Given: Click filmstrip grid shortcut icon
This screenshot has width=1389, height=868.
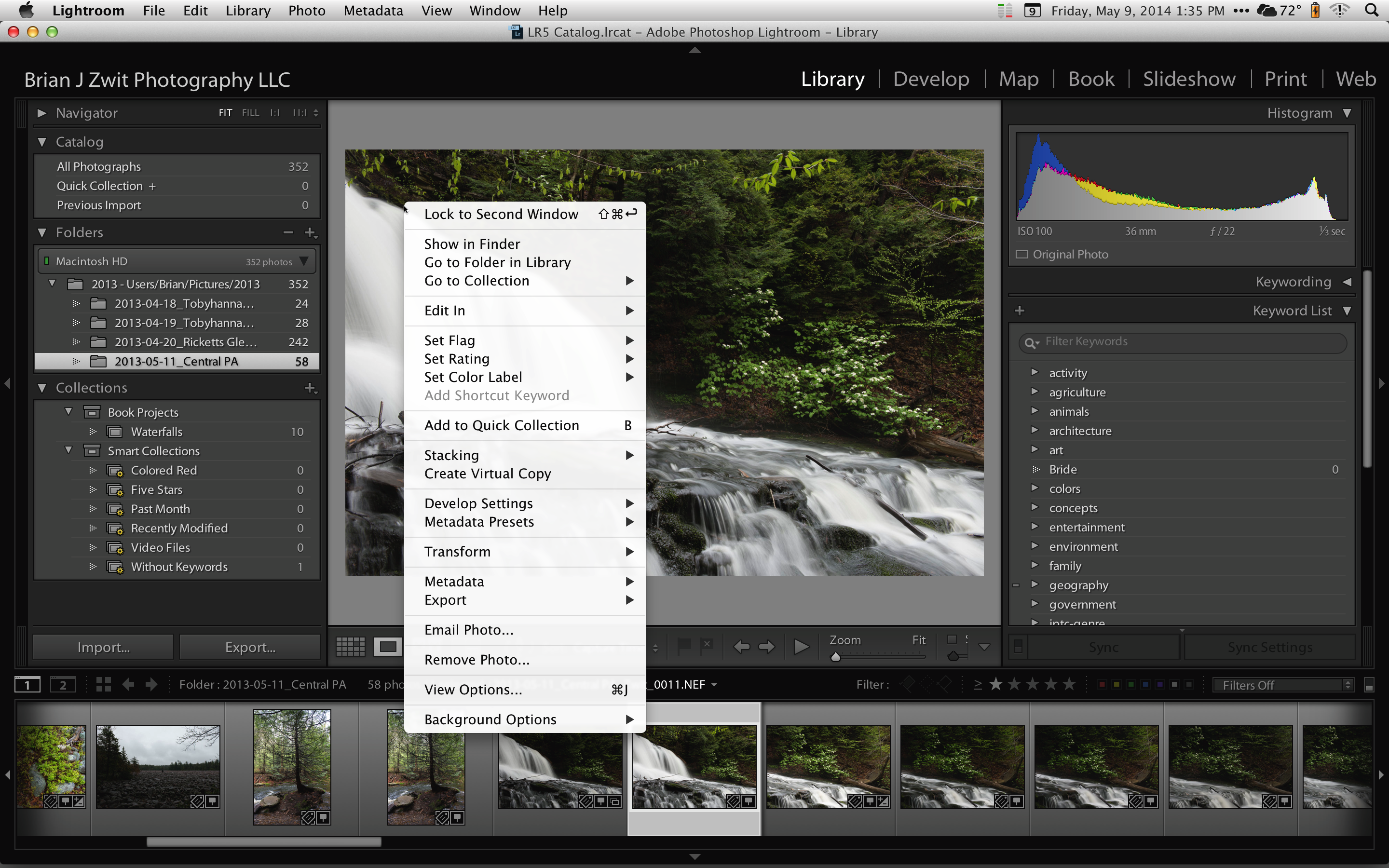Looking at the screenshot, I should click(x=103, y=684).
